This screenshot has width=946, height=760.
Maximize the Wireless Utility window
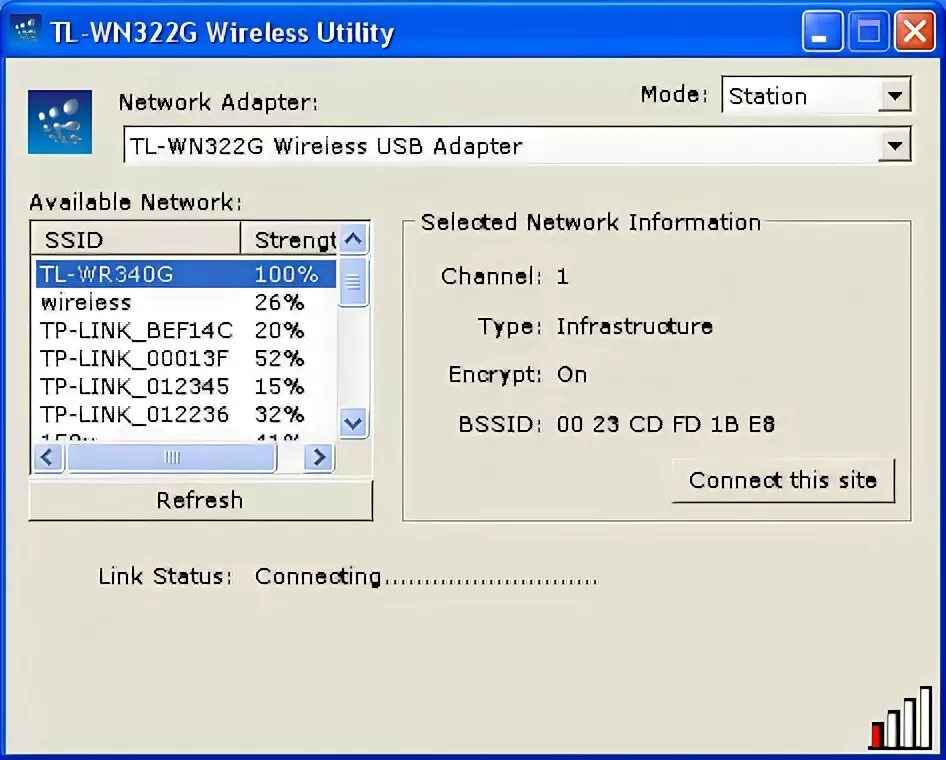pyautogui.click(x=868, y=30)
